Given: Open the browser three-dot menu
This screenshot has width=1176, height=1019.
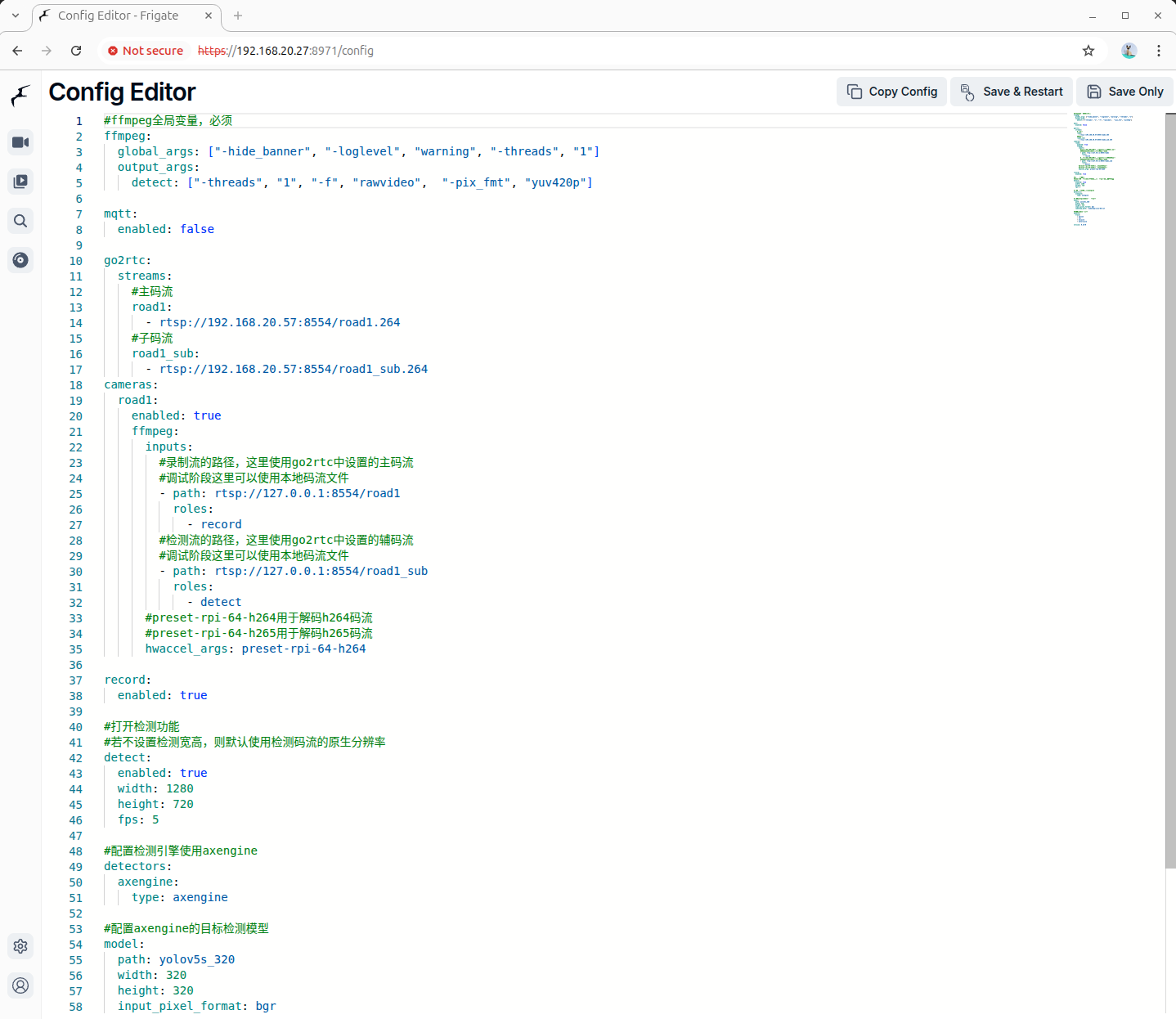Looking at the screenshot, I should (1158, 51).
